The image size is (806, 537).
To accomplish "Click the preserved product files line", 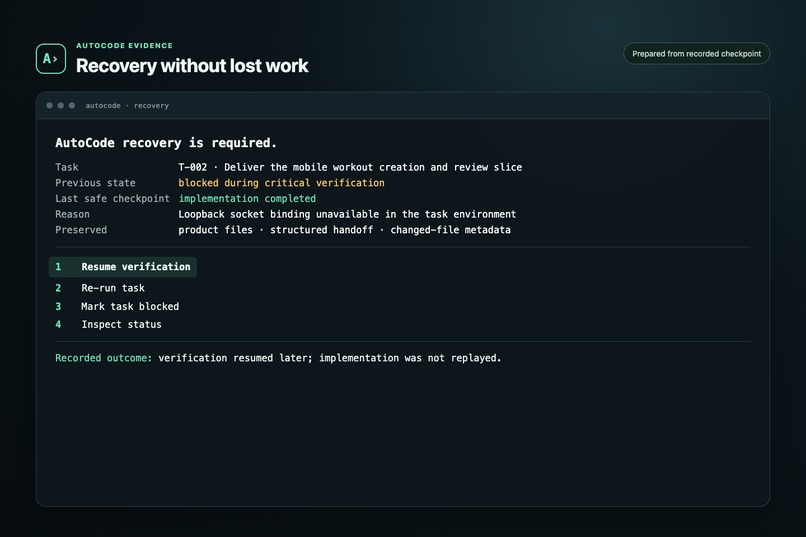I will click(344, 230).
